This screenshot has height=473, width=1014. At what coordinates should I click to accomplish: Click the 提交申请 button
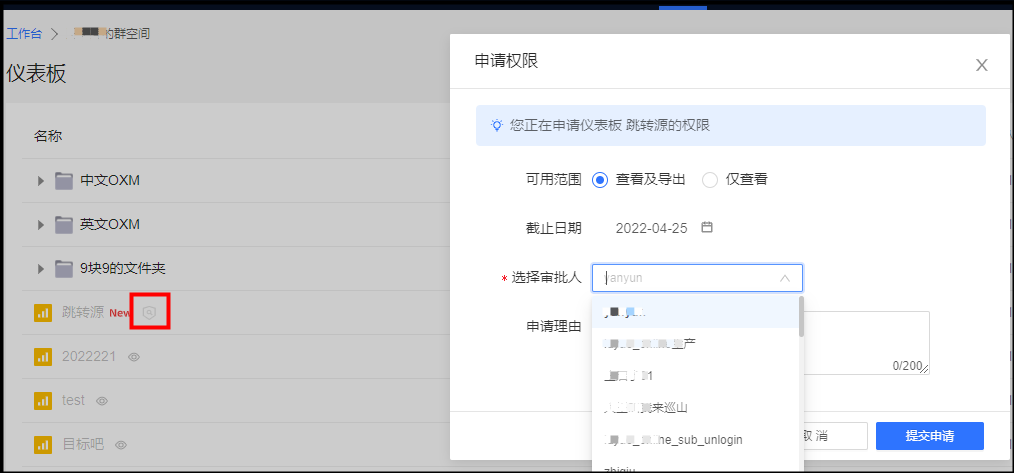929,436
